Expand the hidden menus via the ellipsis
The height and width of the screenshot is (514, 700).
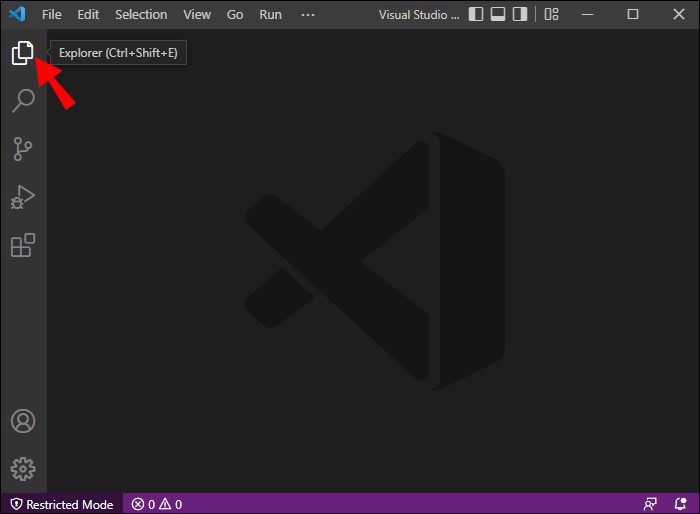coord(308,15)
